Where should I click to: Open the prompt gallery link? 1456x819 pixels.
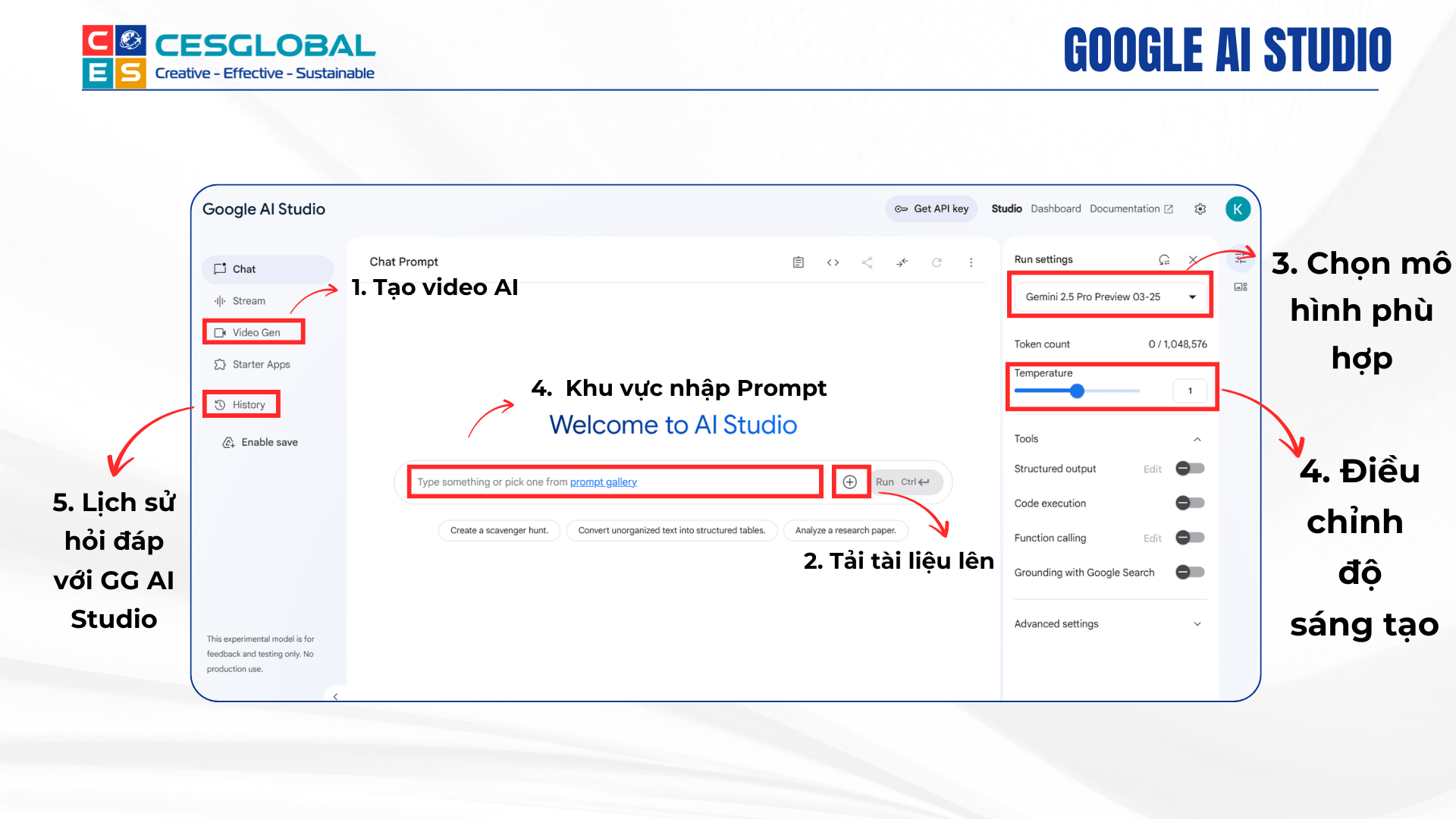coord(603,482)
